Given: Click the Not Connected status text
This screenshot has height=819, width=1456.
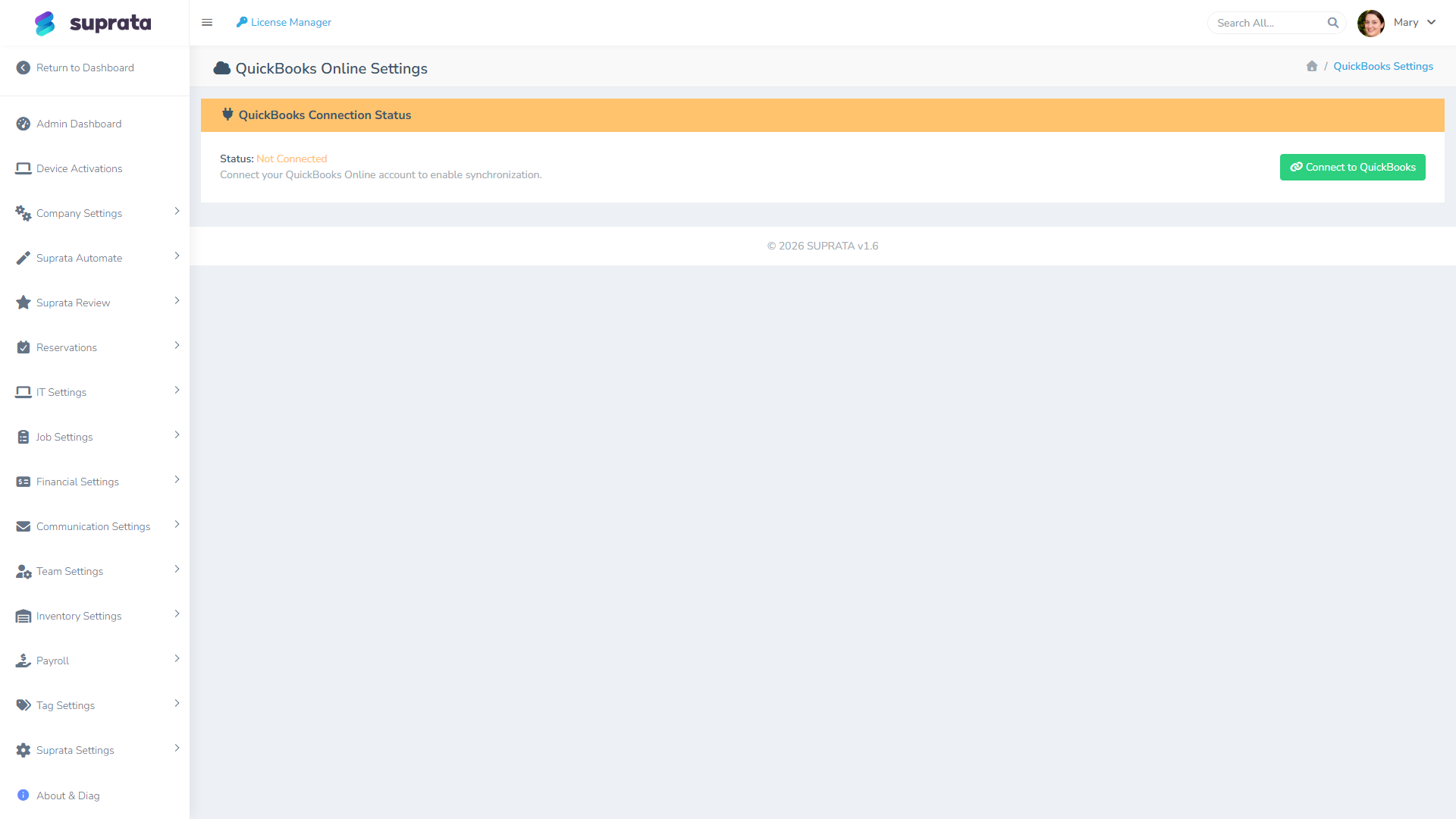Looking at the screenshot, I should click(x=292, y=158).
